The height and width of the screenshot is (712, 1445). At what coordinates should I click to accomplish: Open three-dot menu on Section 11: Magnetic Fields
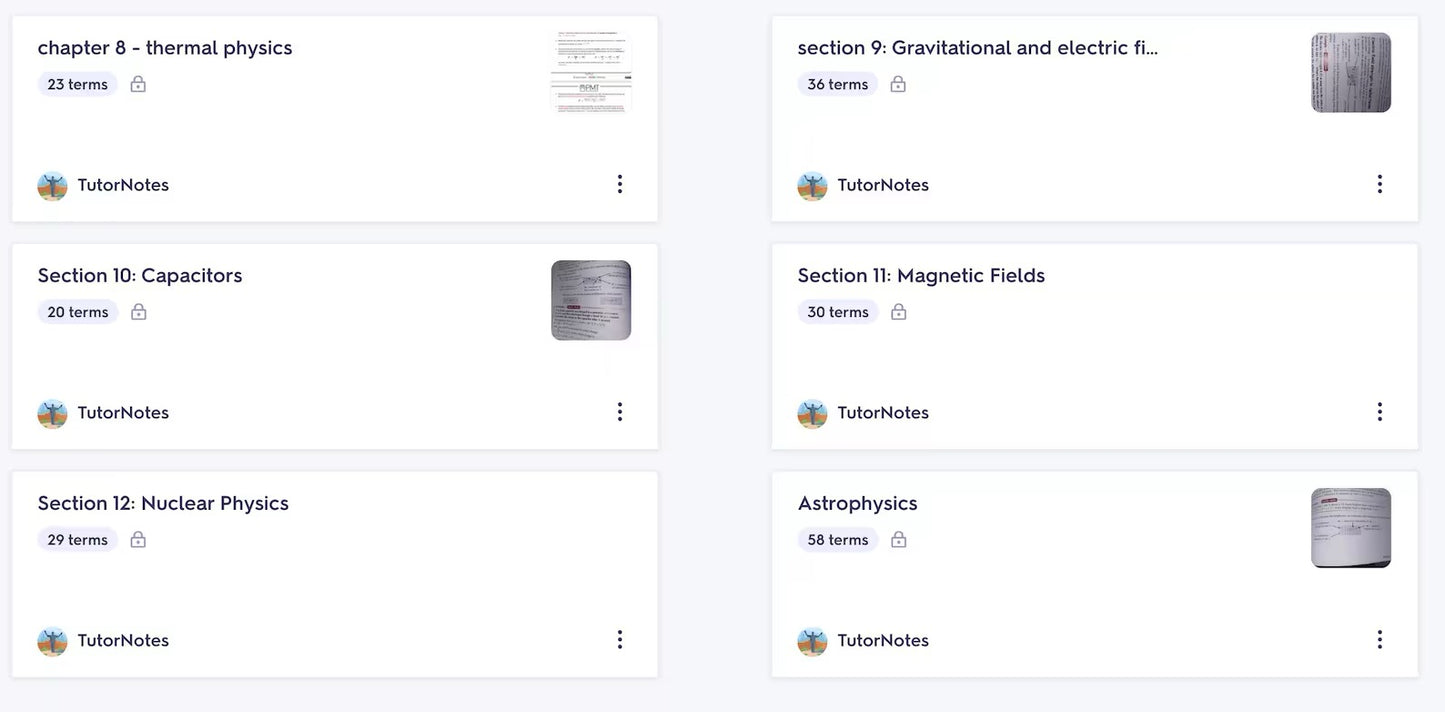(1380, 412)
